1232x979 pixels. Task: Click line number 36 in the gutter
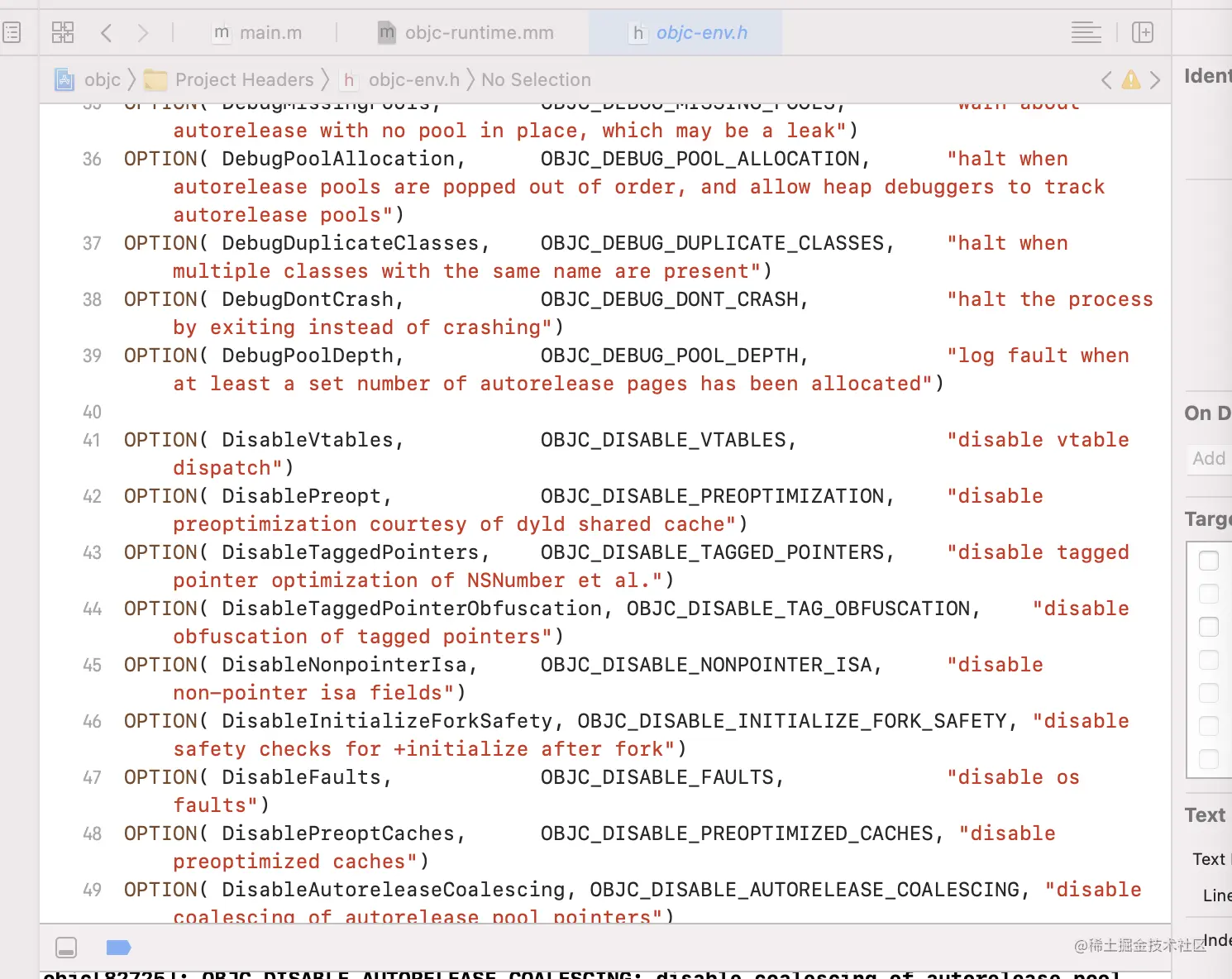[x=92, y=160]
